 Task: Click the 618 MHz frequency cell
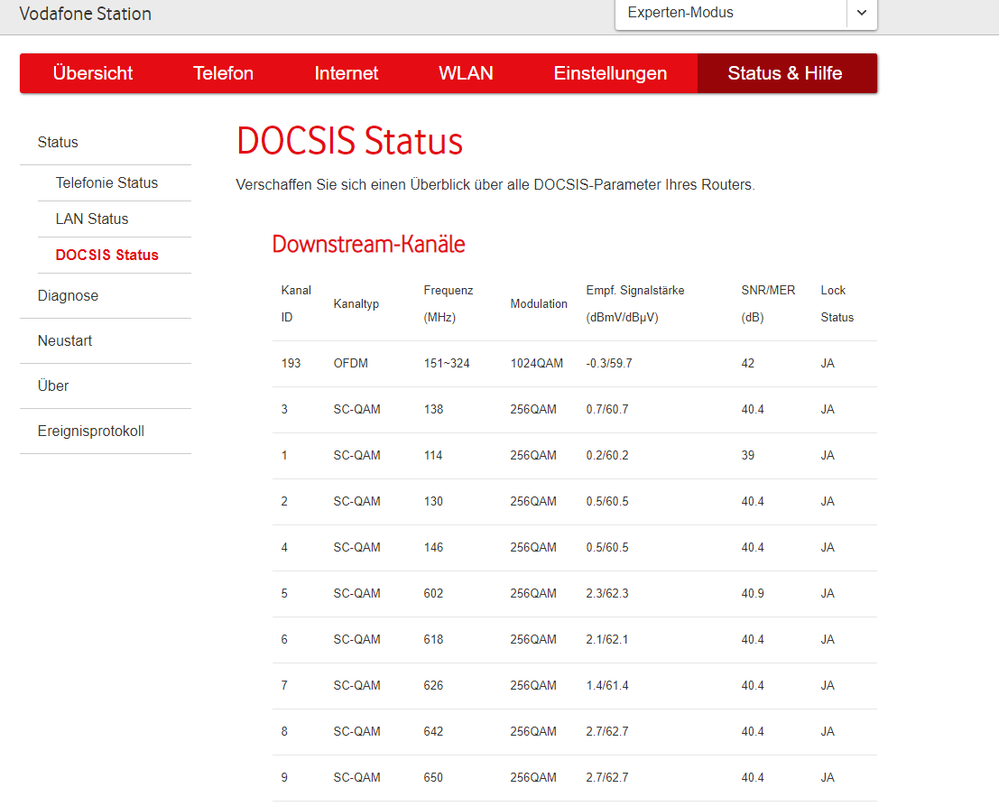click(433, 639)
